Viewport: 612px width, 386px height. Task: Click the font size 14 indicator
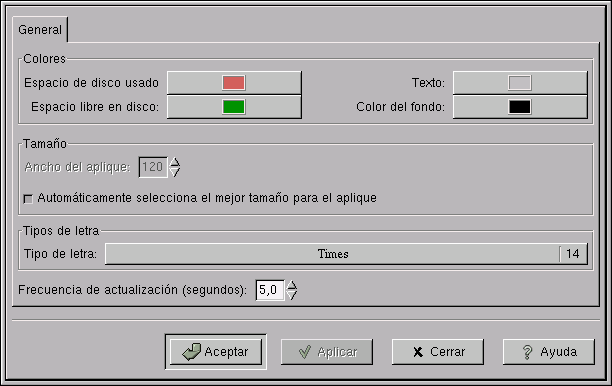pos(573,254)
